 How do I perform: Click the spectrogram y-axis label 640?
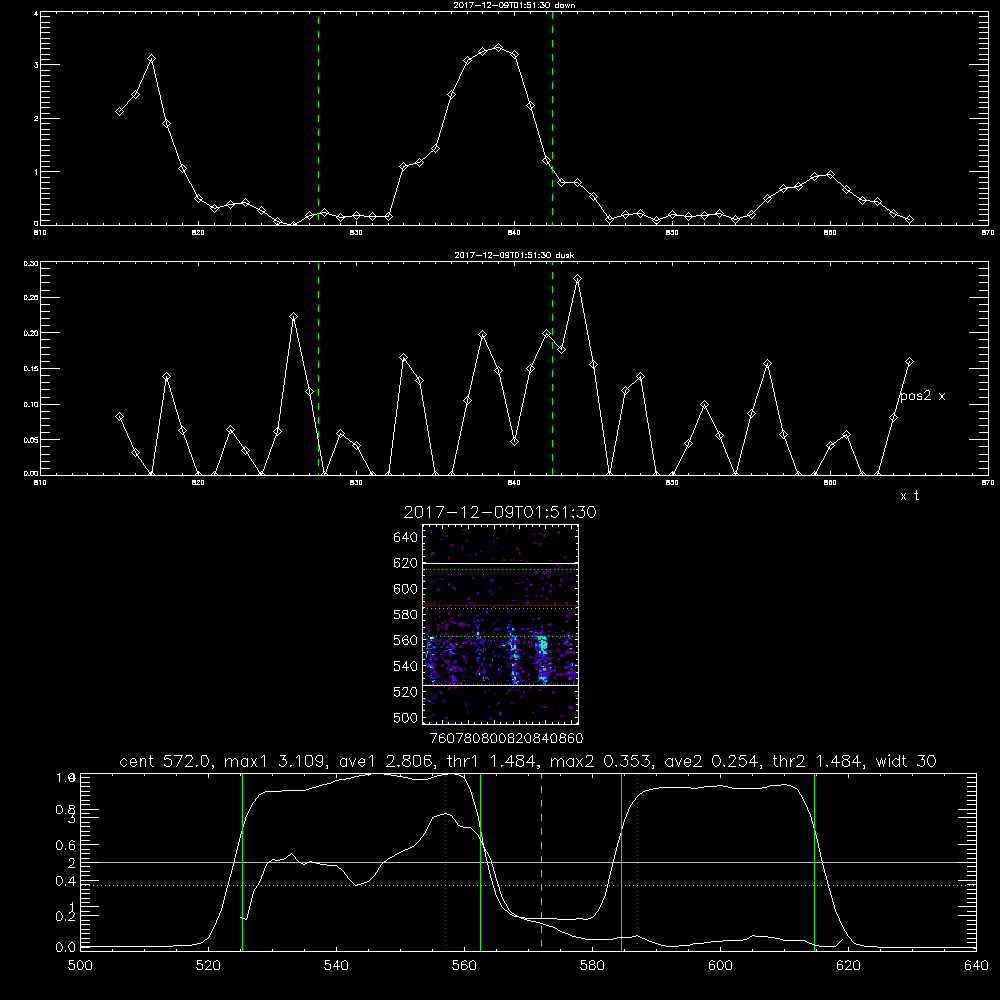406,538
